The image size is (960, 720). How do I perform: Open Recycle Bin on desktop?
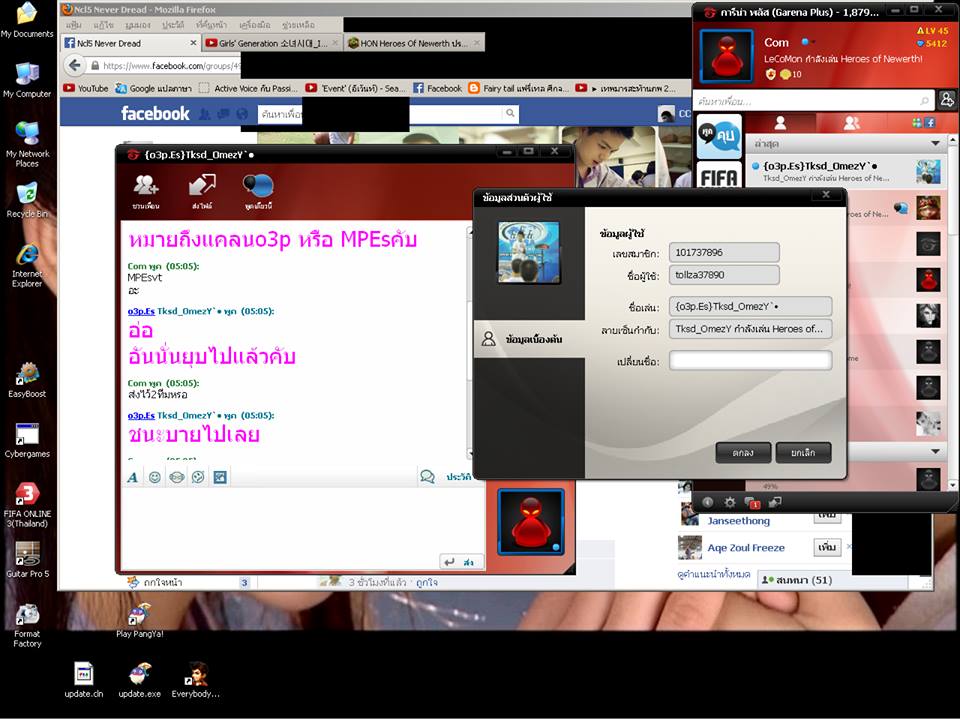[26, 200]
